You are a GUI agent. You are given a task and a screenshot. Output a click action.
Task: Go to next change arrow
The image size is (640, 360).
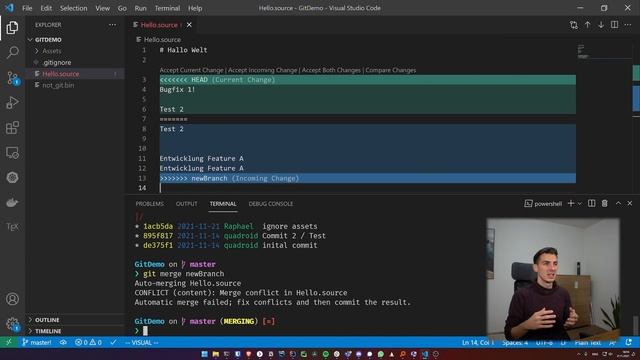pos(601,25)
